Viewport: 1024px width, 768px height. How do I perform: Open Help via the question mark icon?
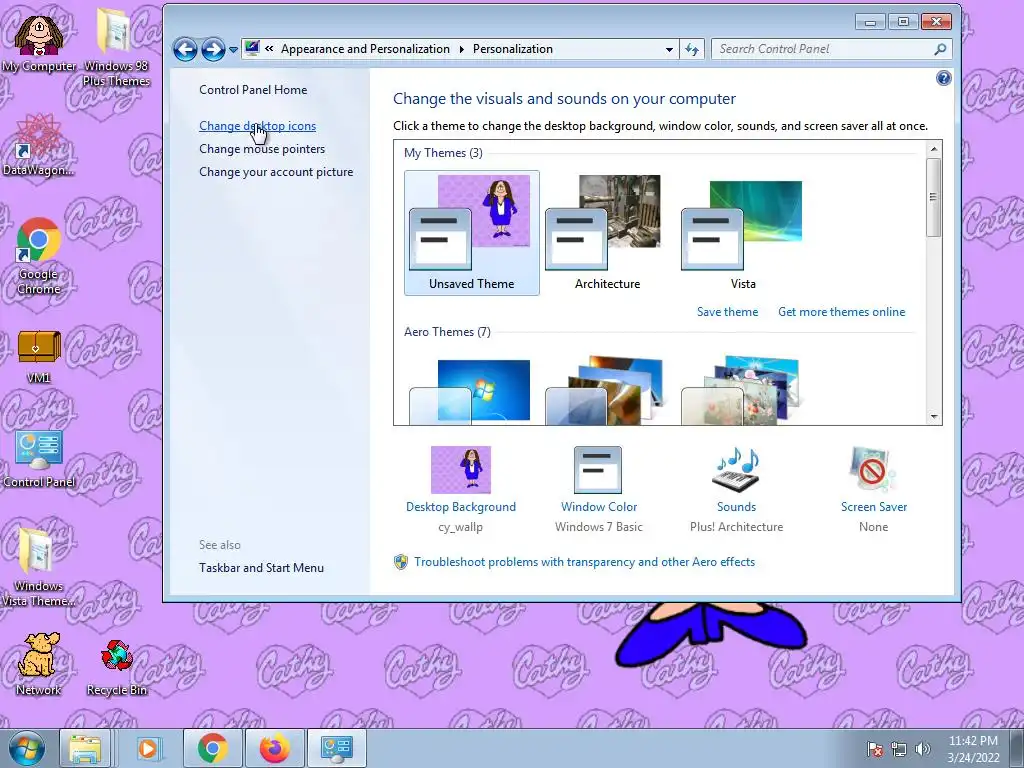tap(943, 79)
